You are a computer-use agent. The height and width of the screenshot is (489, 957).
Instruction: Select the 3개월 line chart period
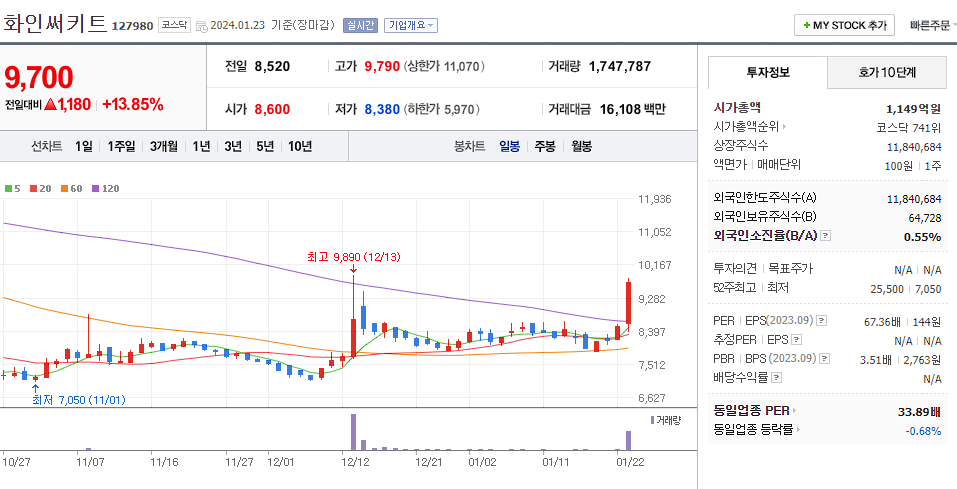[x=164, y=147]
